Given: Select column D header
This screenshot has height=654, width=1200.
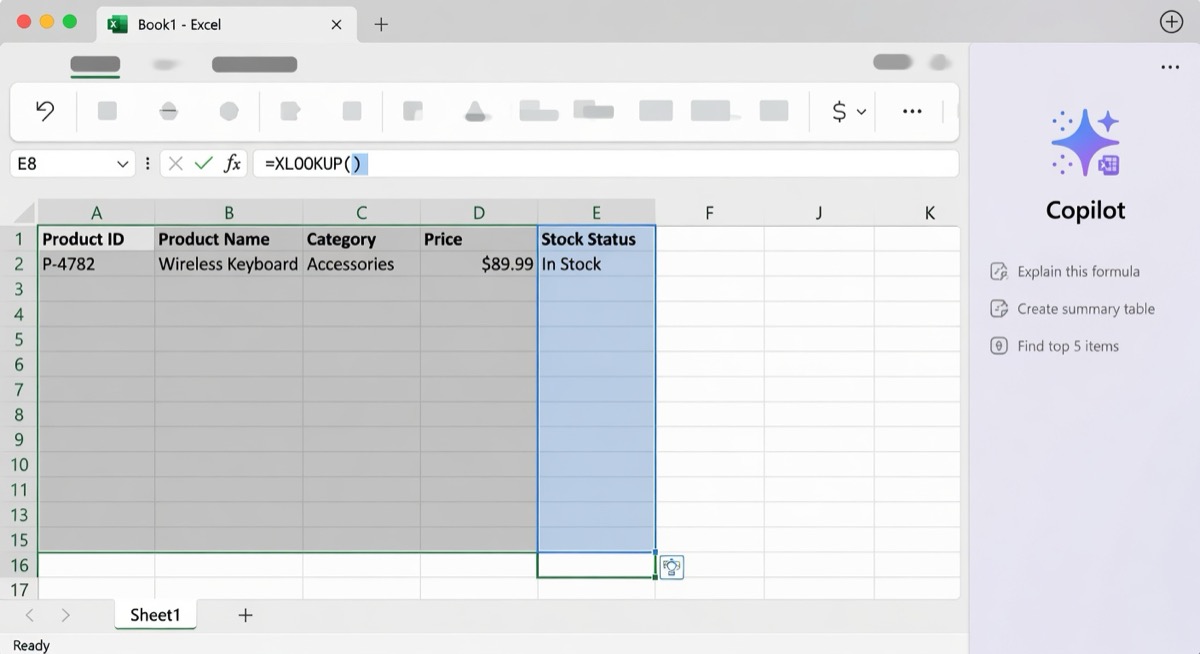Looking at the screenshot, I should point(479,212).
